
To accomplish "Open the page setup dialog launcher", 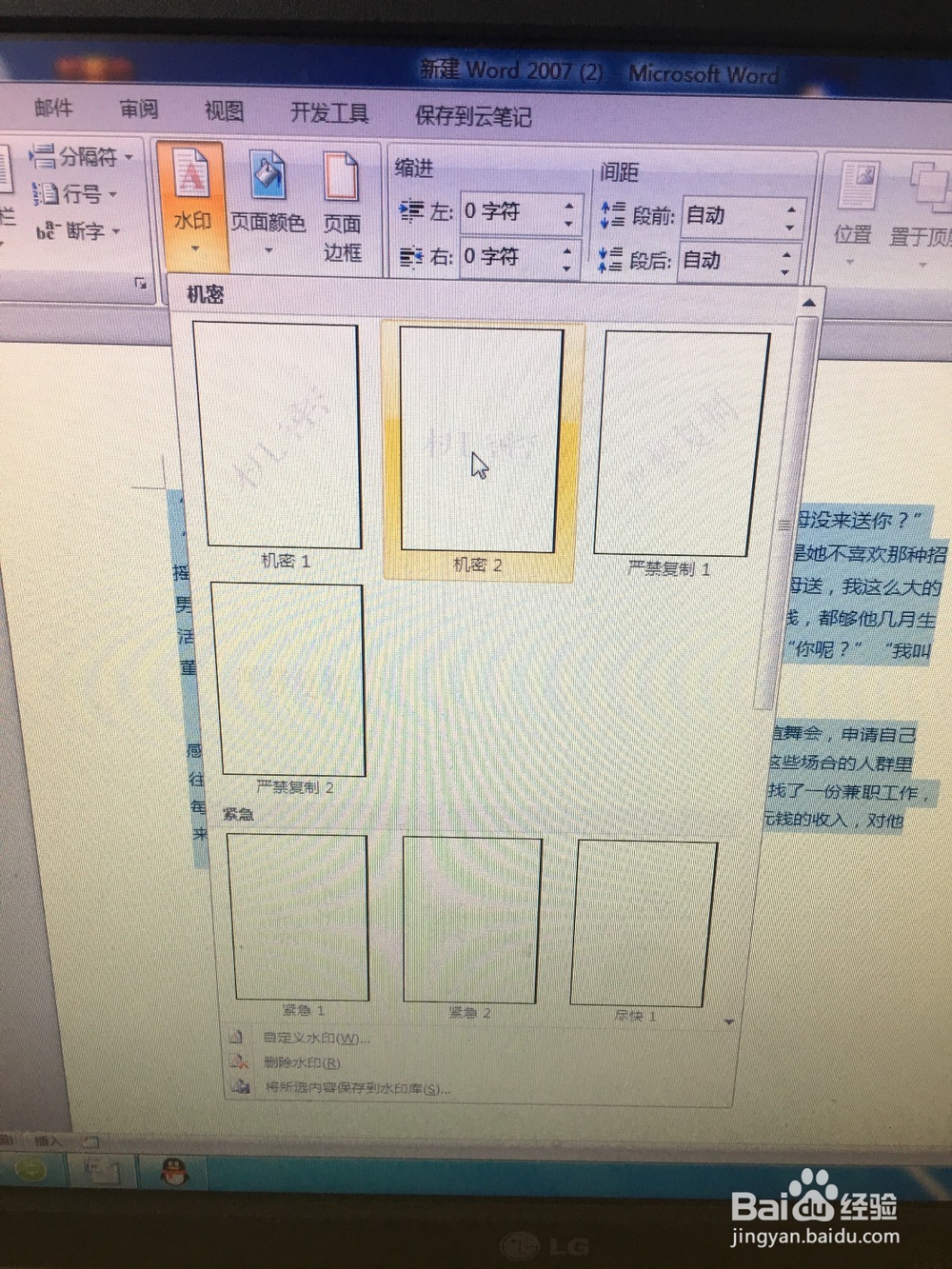I will [x=141, y=284].
